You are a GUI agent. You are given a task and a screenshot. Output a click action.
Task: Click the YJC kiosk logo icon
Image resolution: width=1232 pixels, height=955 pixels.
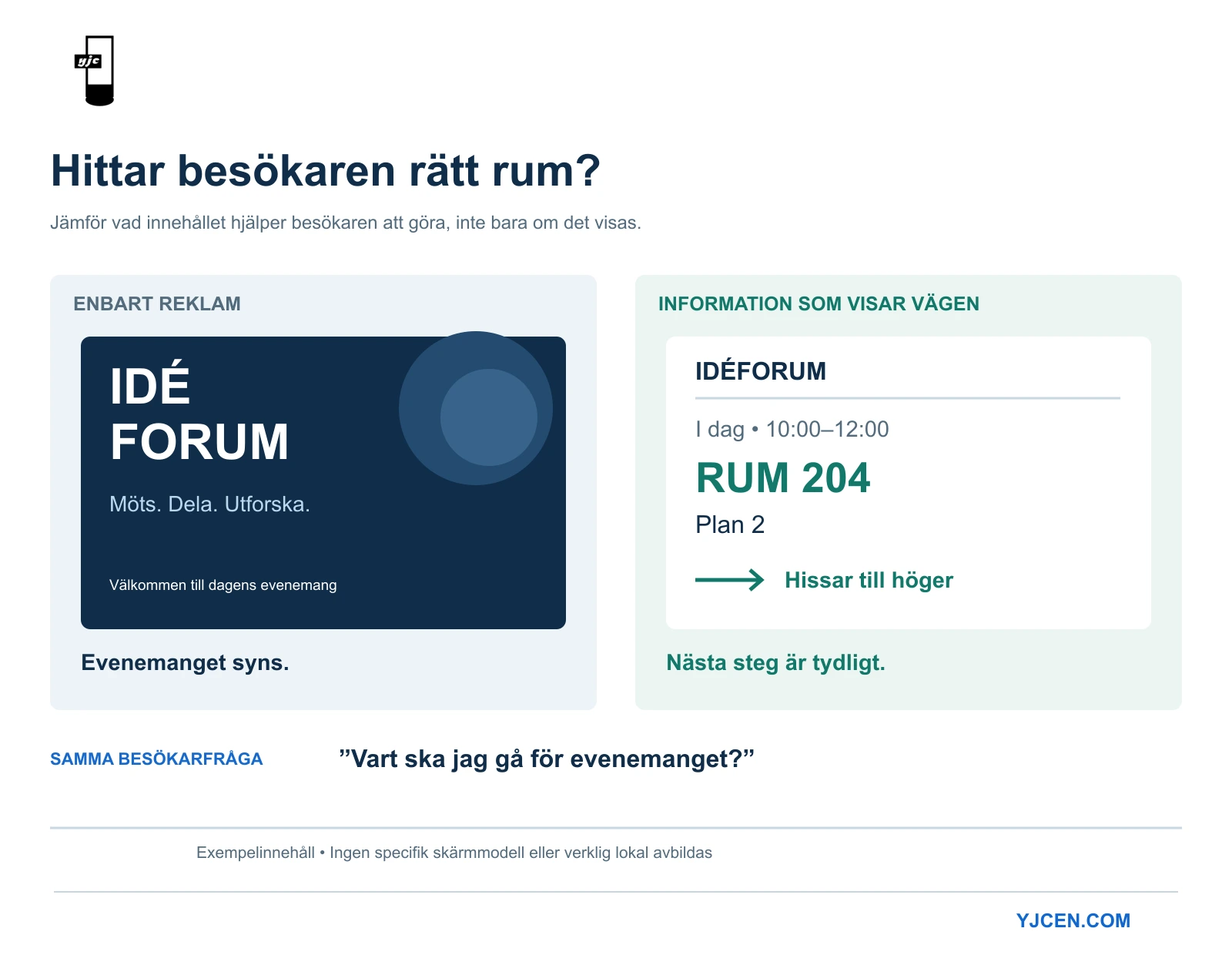tap(94, 70)
